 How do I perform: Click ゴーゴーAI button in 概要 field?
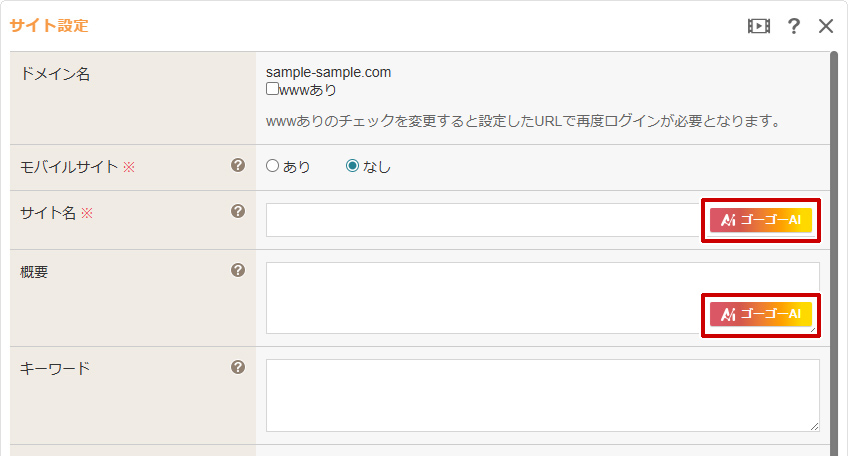pyautogui.click(x=761, y=314)
